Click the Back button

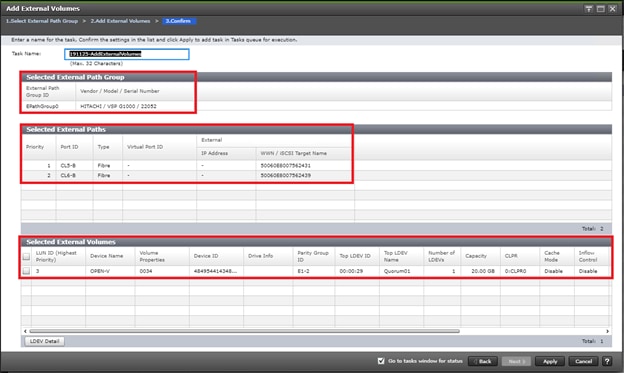[483, 361]
